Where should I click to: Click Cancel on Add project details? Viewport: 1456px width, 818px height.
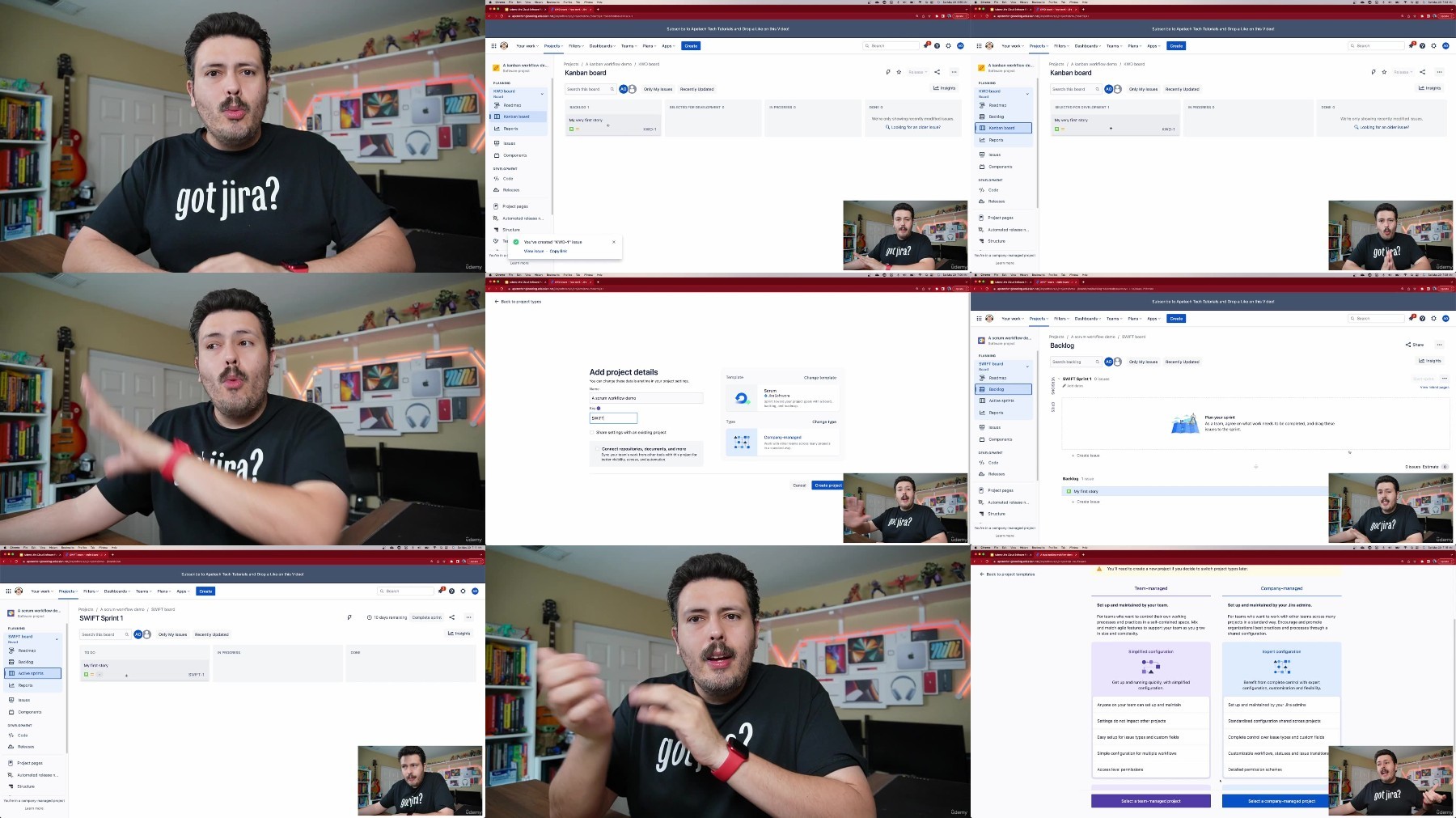799,485
